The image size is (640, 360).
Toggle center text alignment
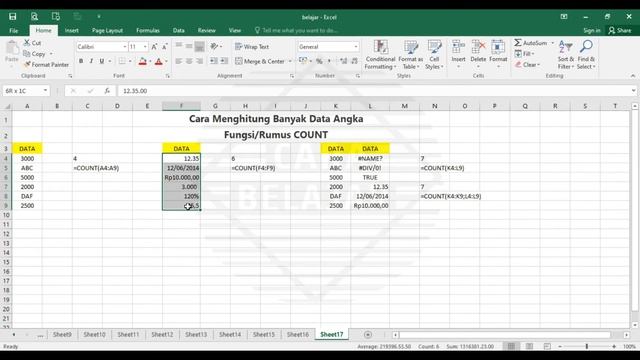coord(189,61)
